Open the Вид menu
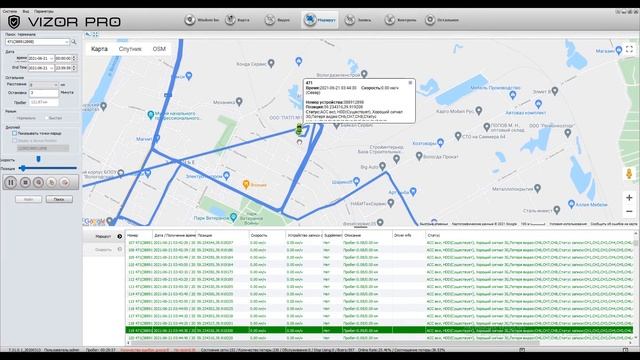 [26, 11]
